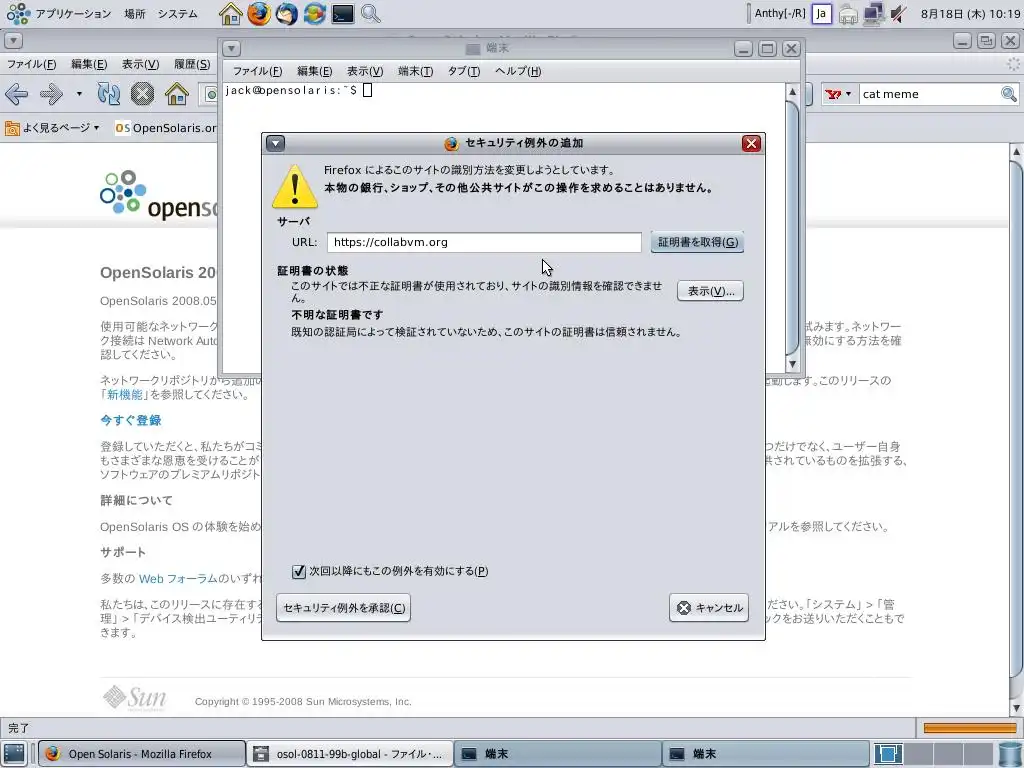Screen dimensions: 1024x768
Task: Open Firefox 履歴(S) menu
Action: click(191, 64)
